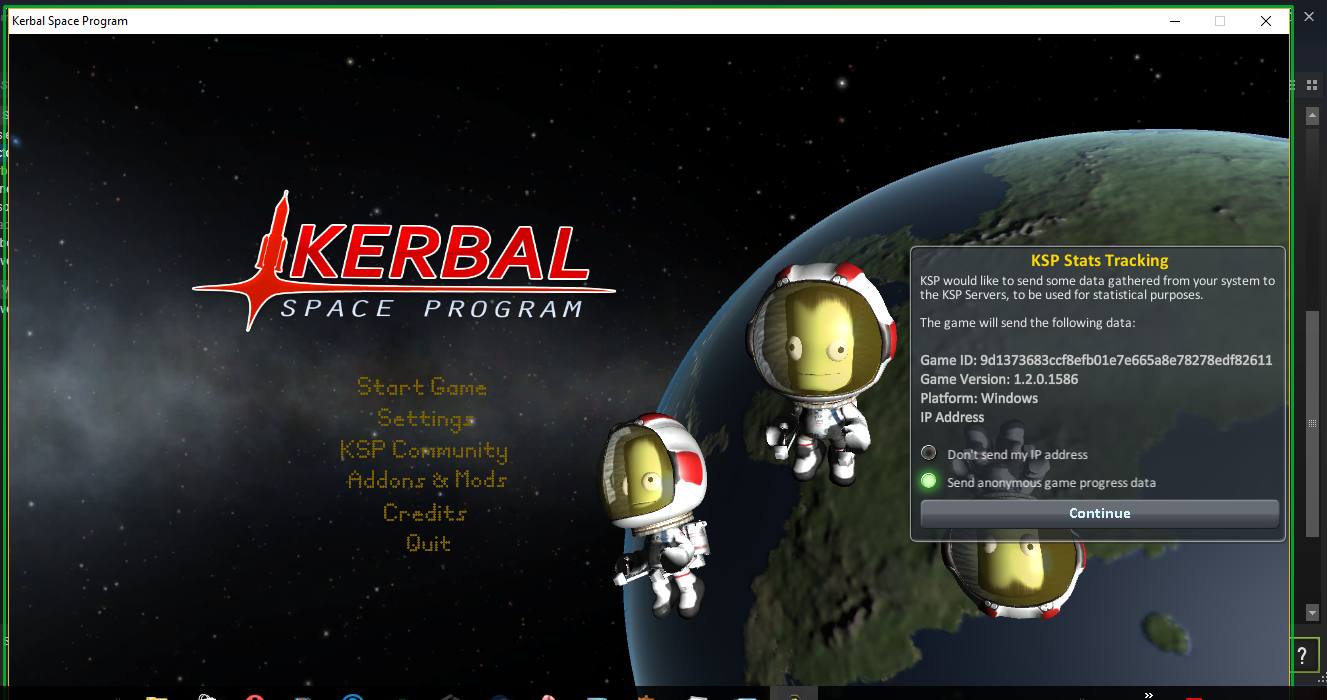
Task: Open the KSP Community link
Action: 424,450
